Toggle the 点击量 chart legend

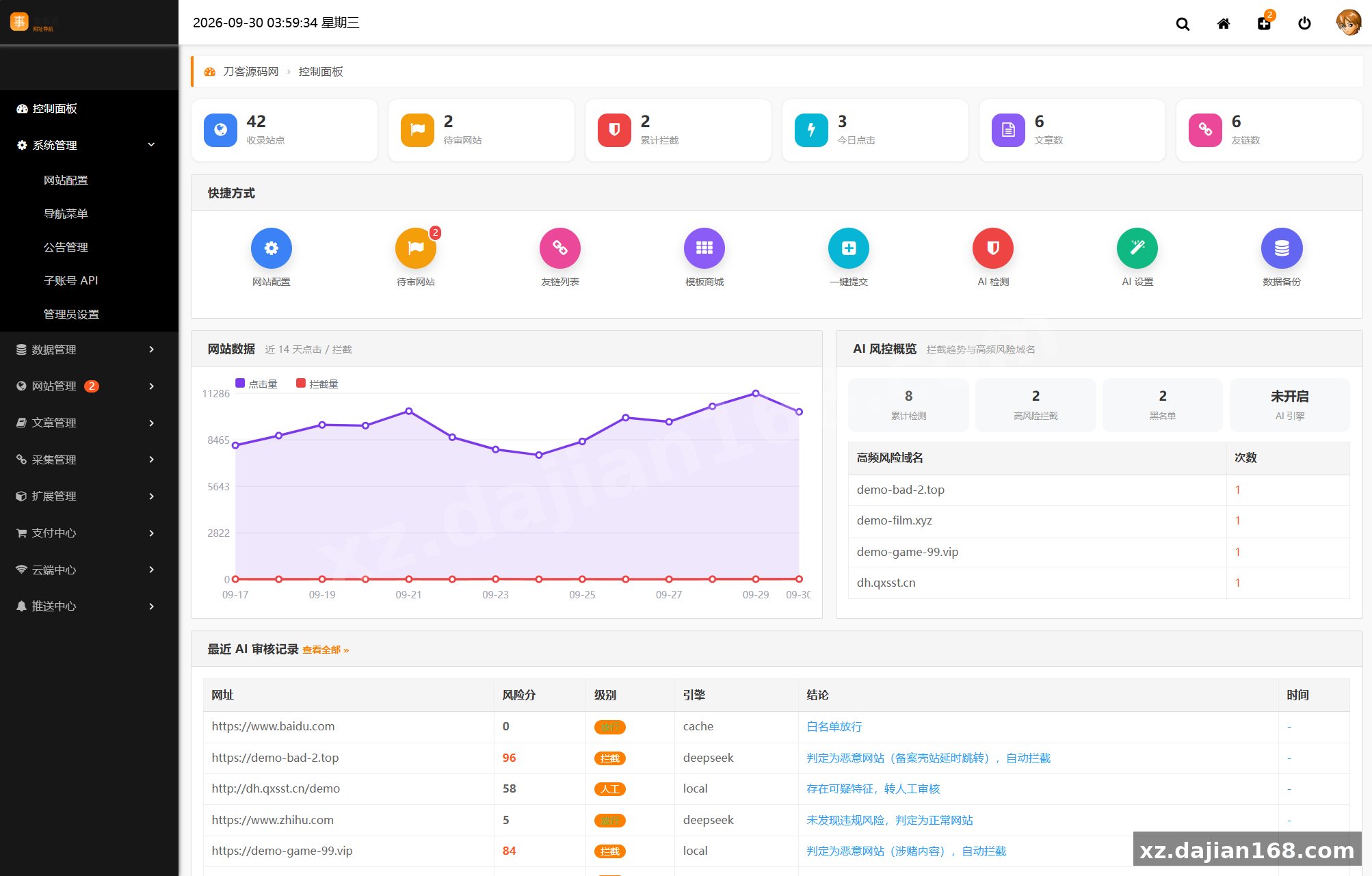256,384
